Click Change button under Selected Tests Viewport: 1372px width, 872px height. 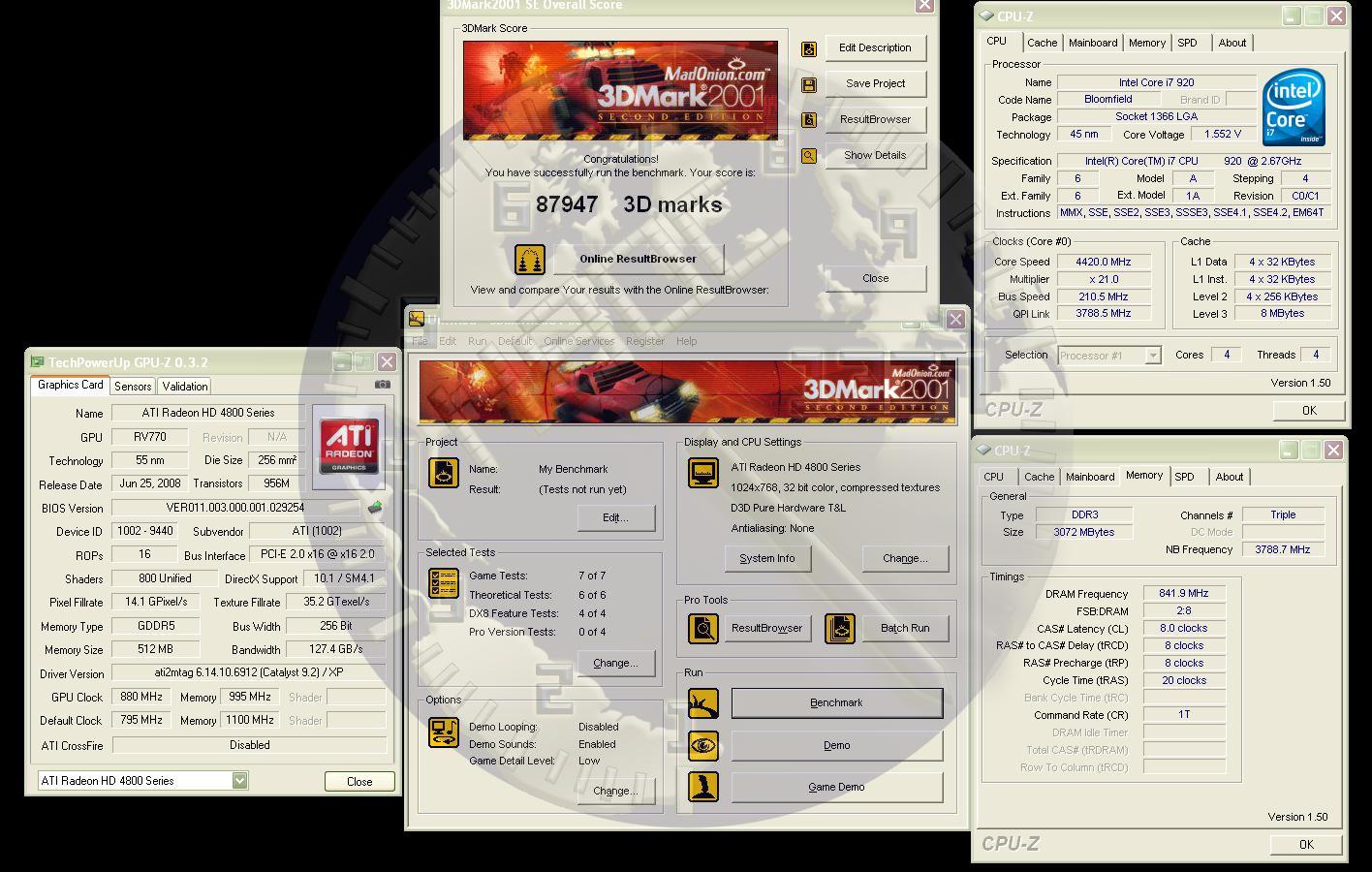click(615, 663)
